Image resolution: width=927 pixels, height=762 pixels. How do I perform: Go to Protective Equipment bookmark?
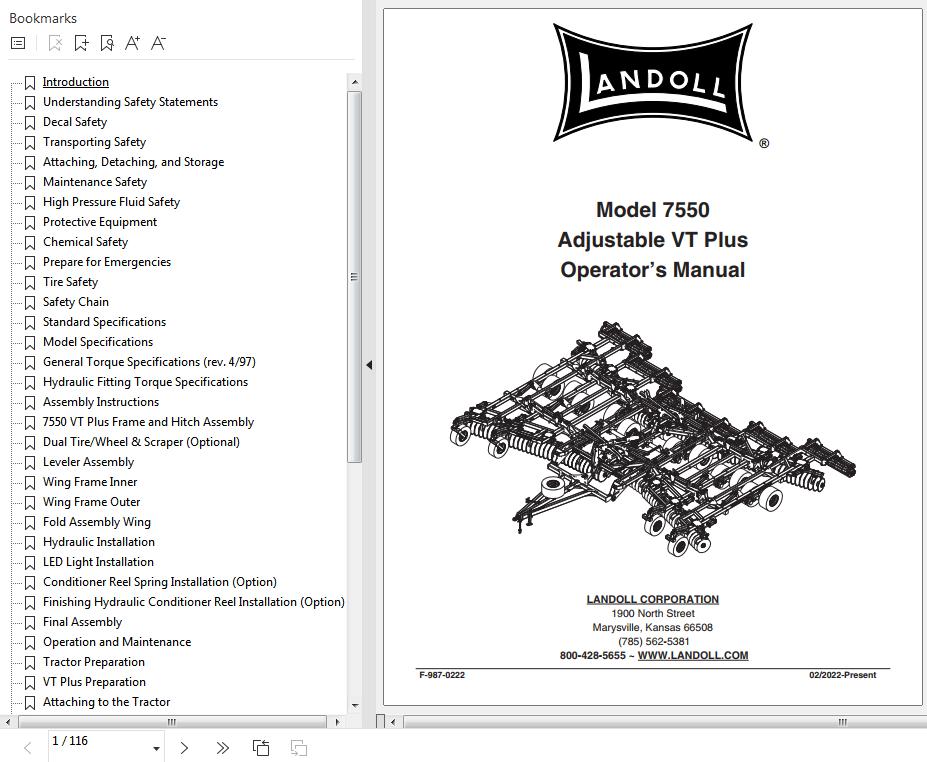tap(100, 222)
